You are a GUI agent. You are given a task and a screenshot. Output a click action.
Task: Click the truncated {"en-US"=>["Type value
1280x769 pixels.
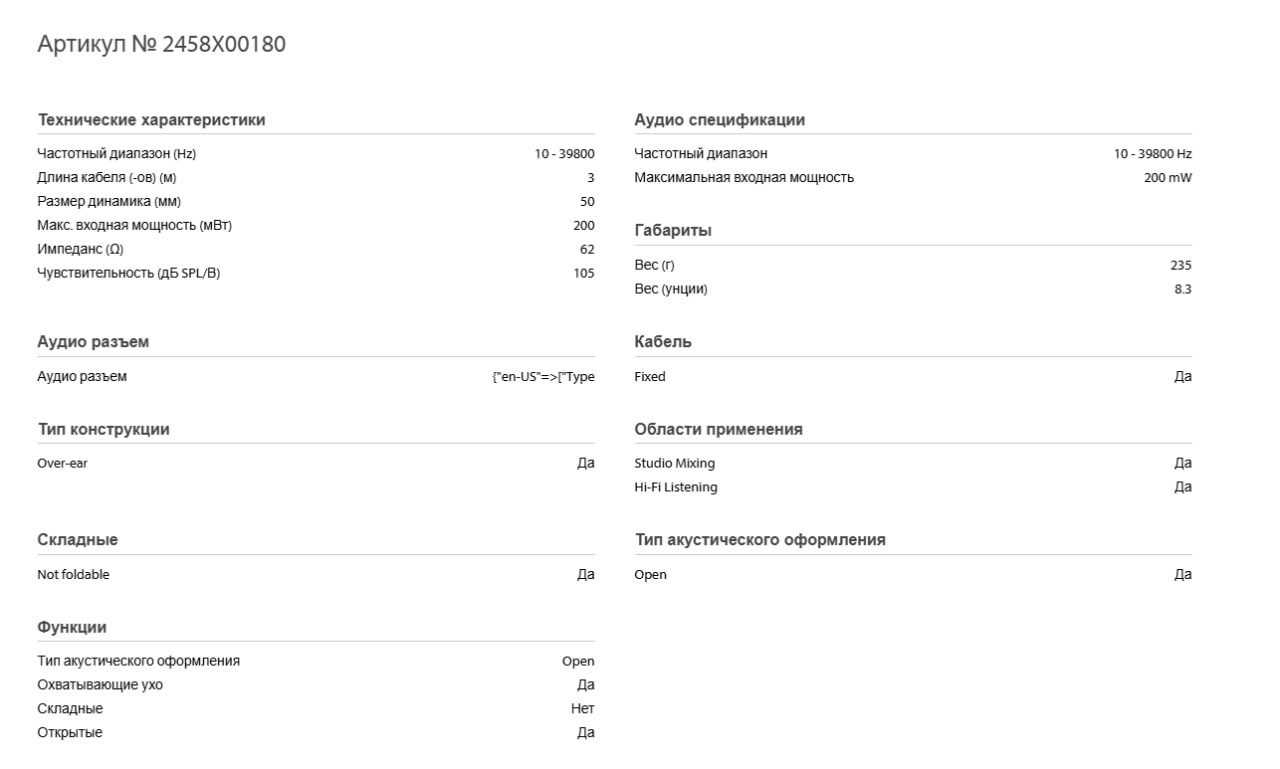tap(536, 377)
